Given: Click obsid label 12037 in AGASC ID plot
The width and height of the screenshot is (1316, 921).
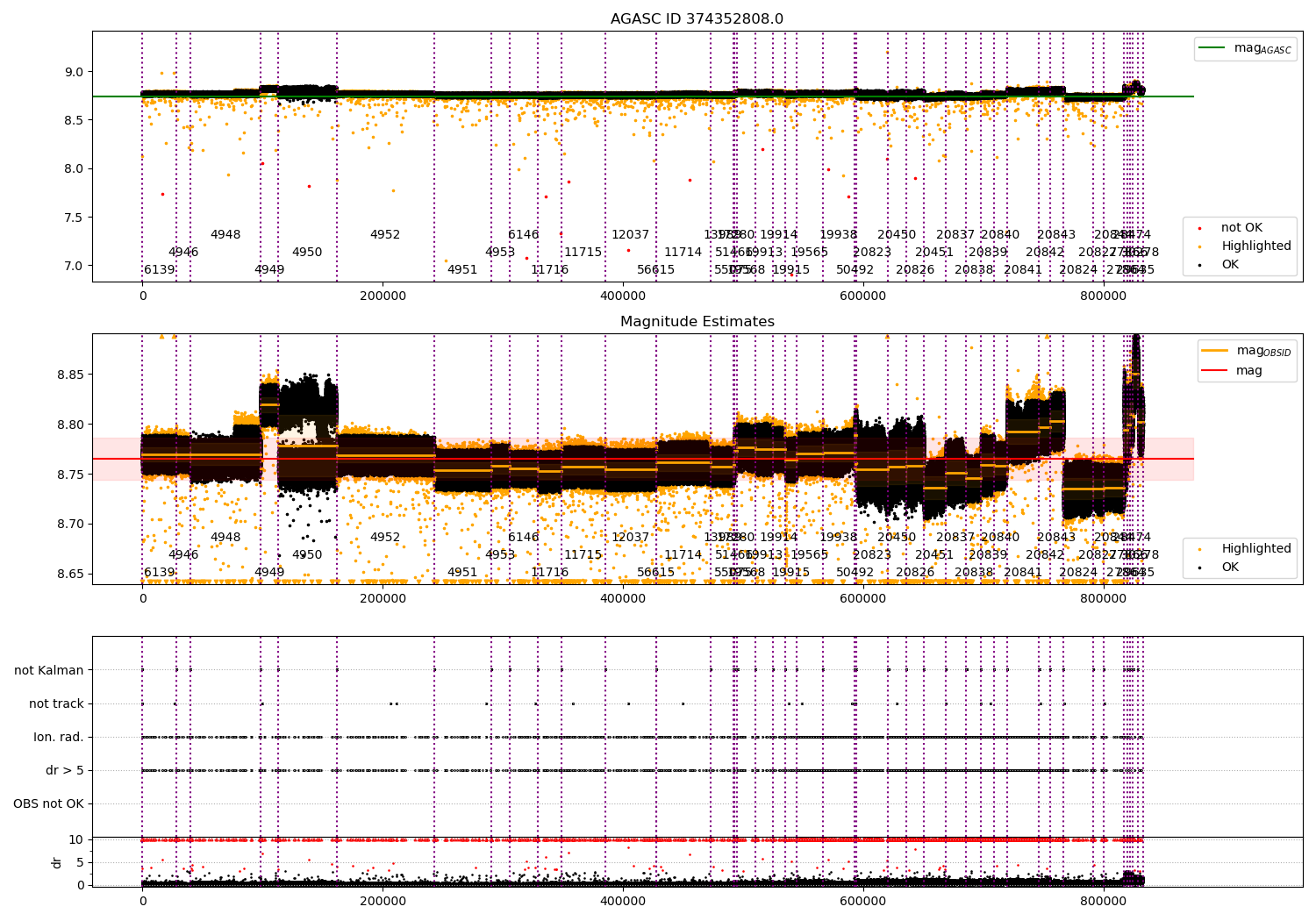Looking at the screenshot, I should pos(631,235).
